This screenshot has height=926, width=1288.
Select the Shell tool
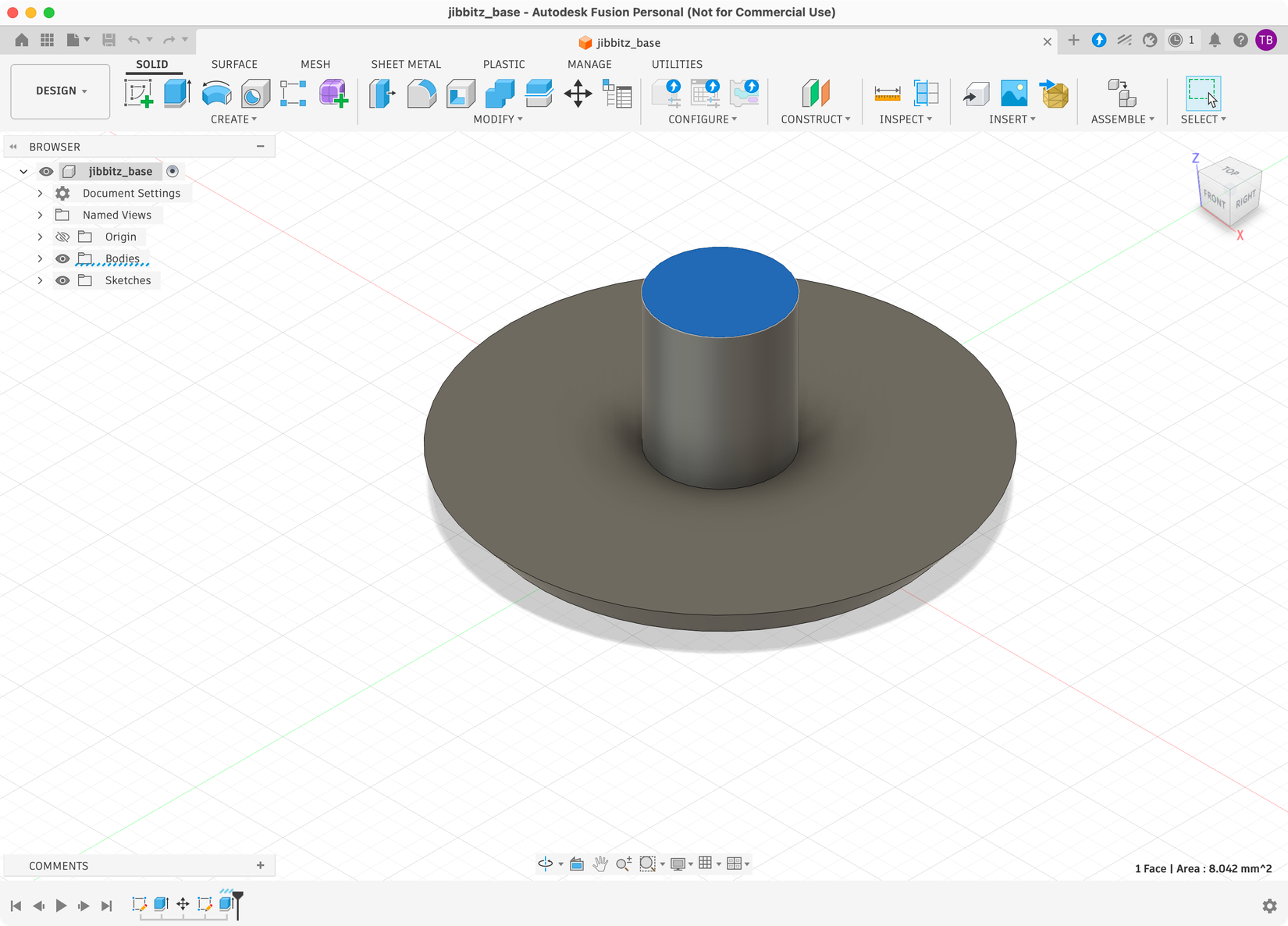(x=461, y=94)
